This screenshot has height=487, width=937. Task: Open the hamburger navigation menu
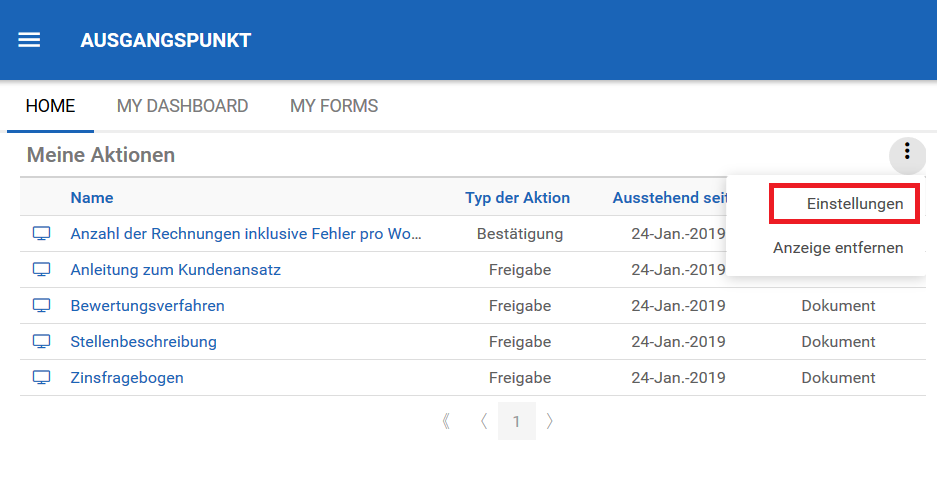[29, 40]
